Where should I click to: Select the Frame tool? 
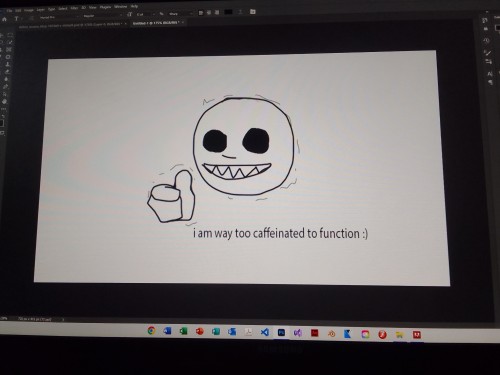click(9, 49)
